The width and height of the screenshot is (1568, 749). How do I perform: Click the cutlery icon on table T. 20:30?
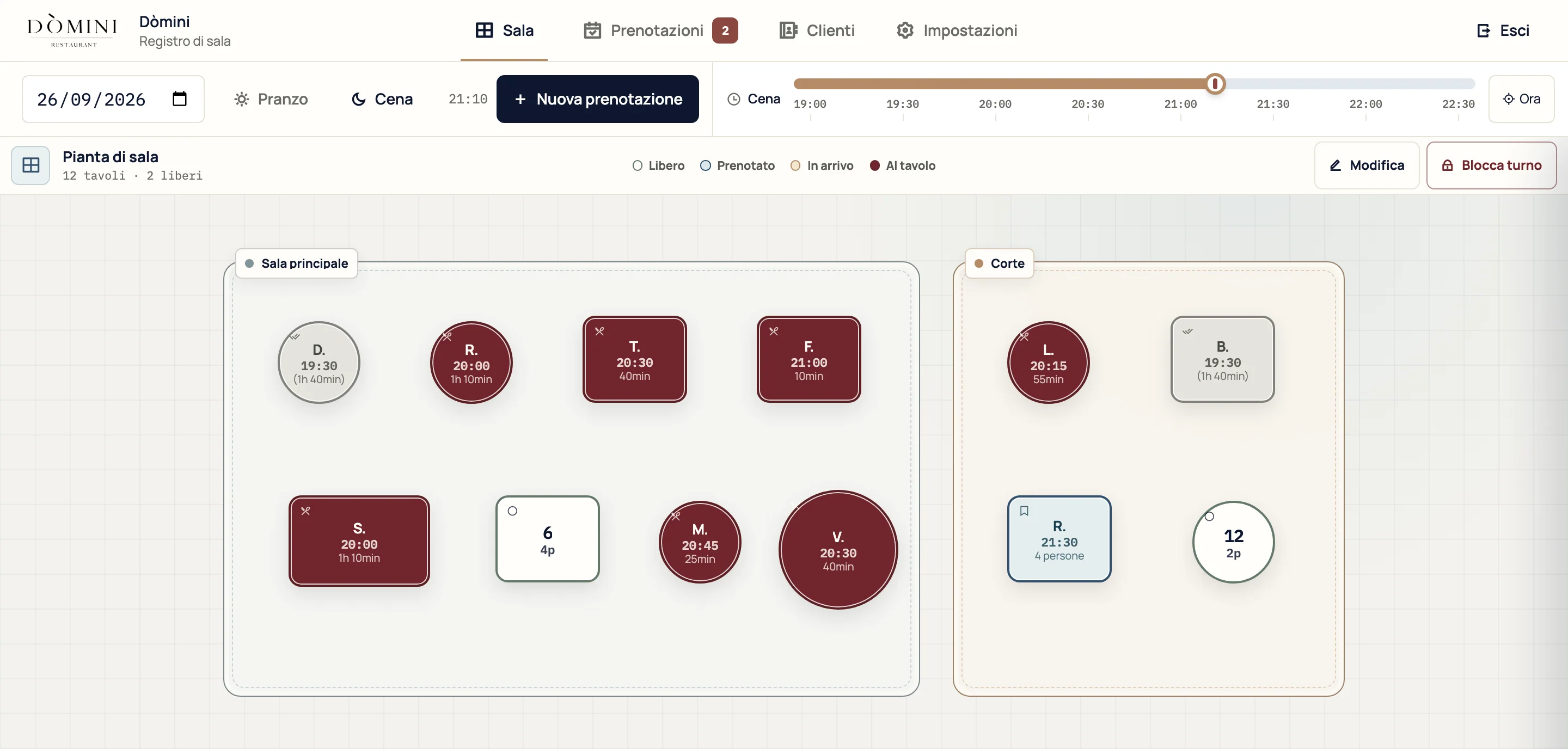599,331
